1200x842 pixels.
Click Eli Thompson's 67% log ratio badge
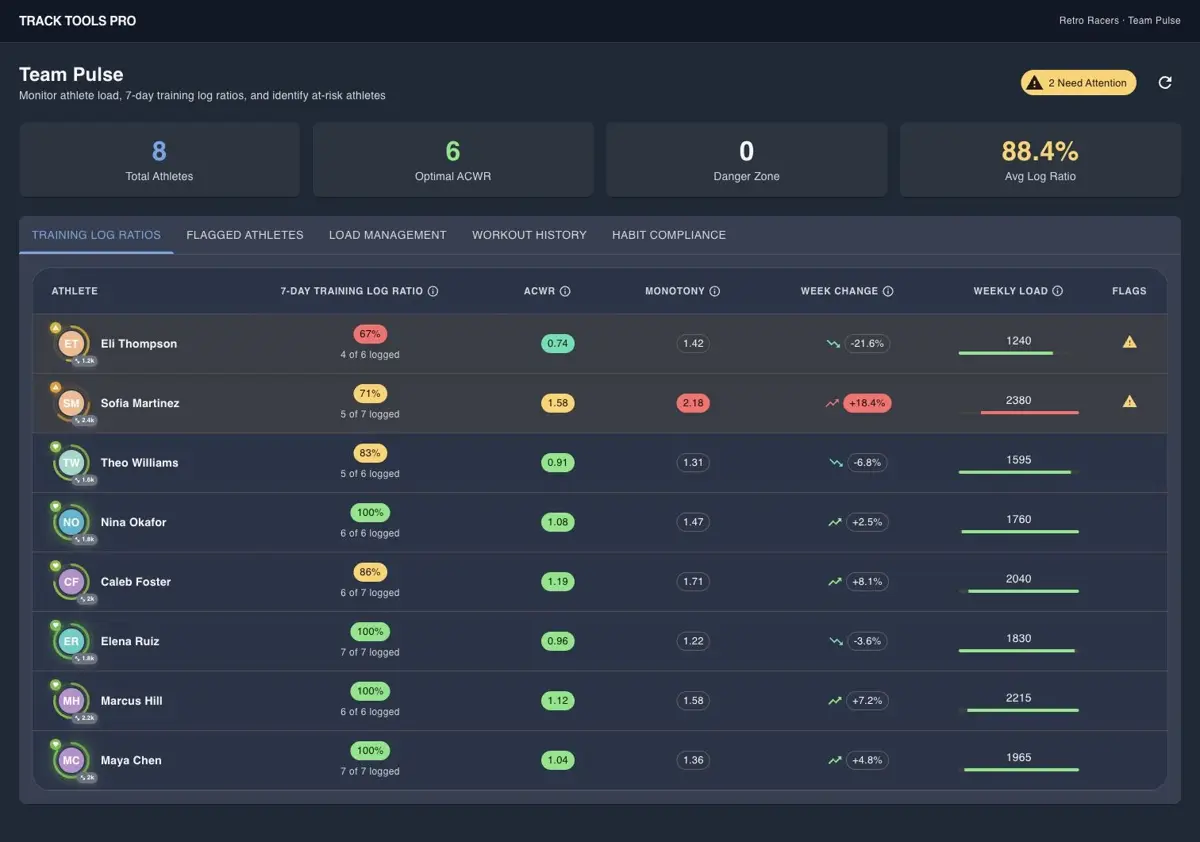pyautogui.click(x=370, y=334)
